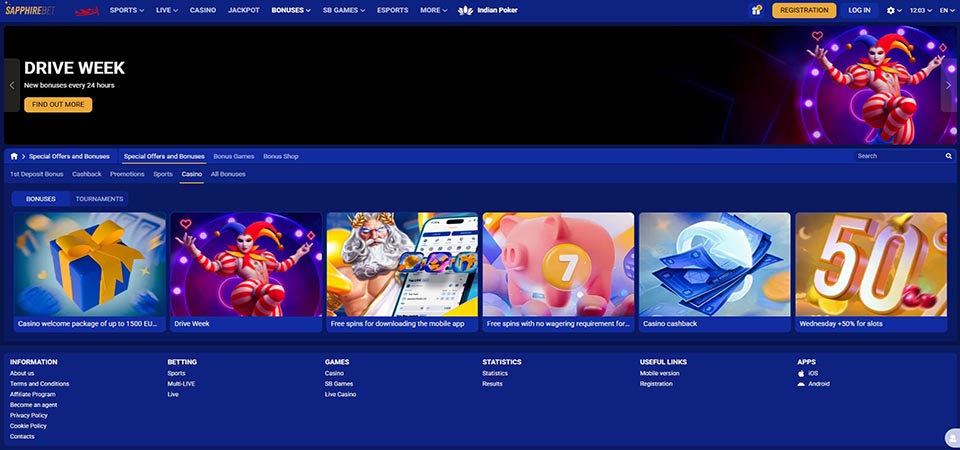
Task: Expand the Bonuses dropdown menu
Action: [x=291, y=10]
